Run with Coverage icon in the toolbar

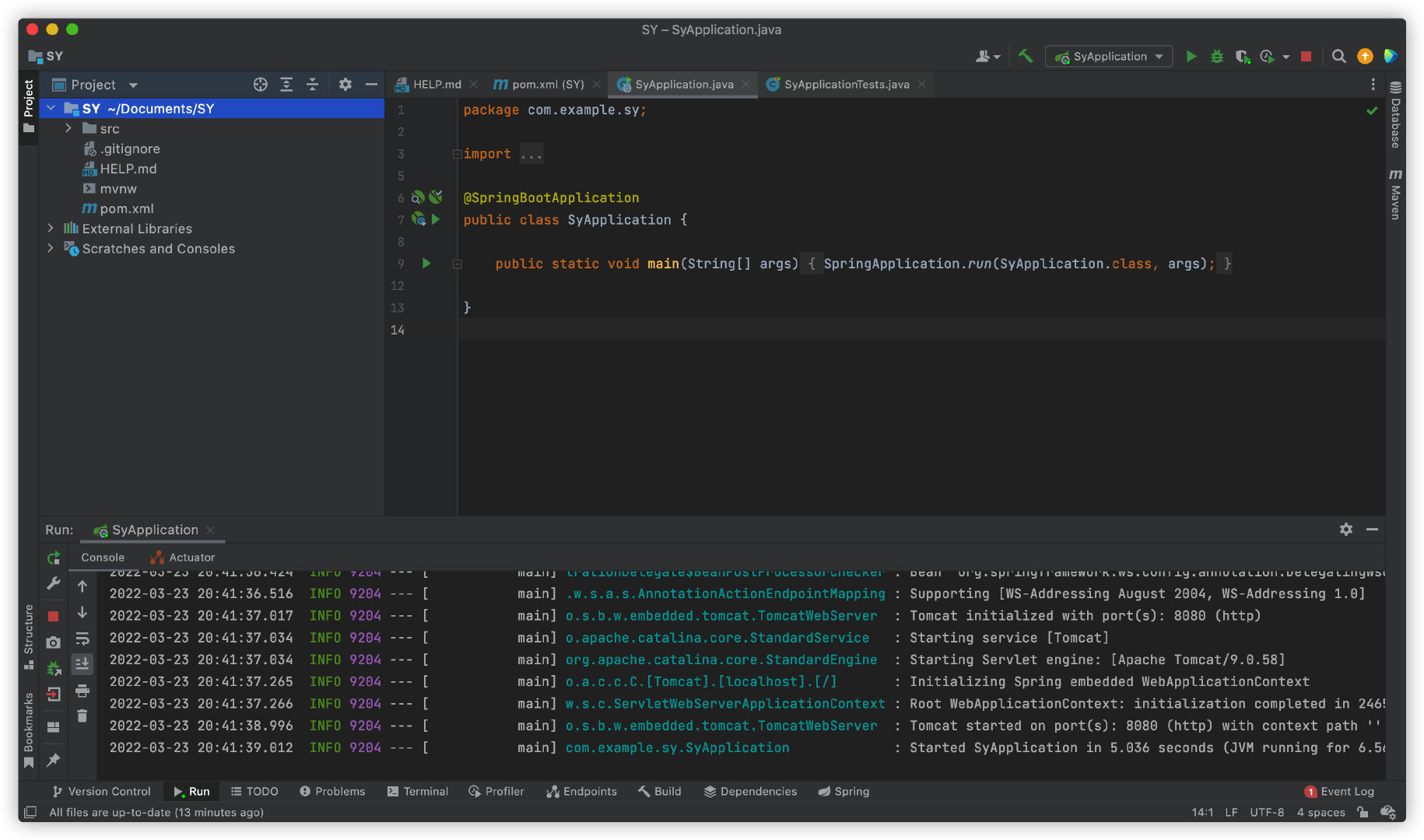(1243, 56)
